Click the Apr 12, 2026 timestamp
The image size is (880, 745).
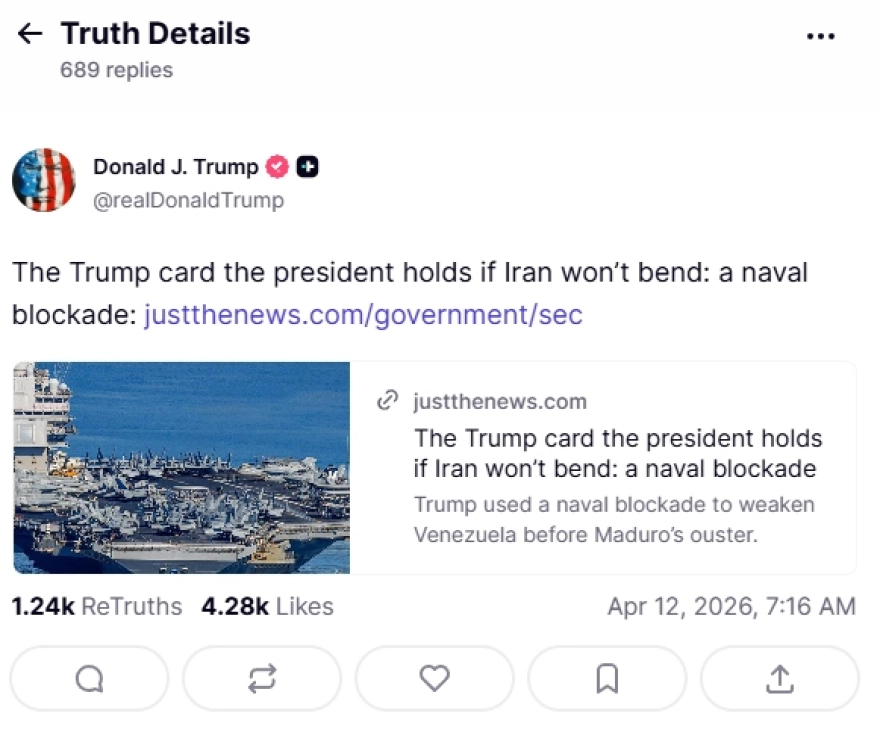[731, 606]
